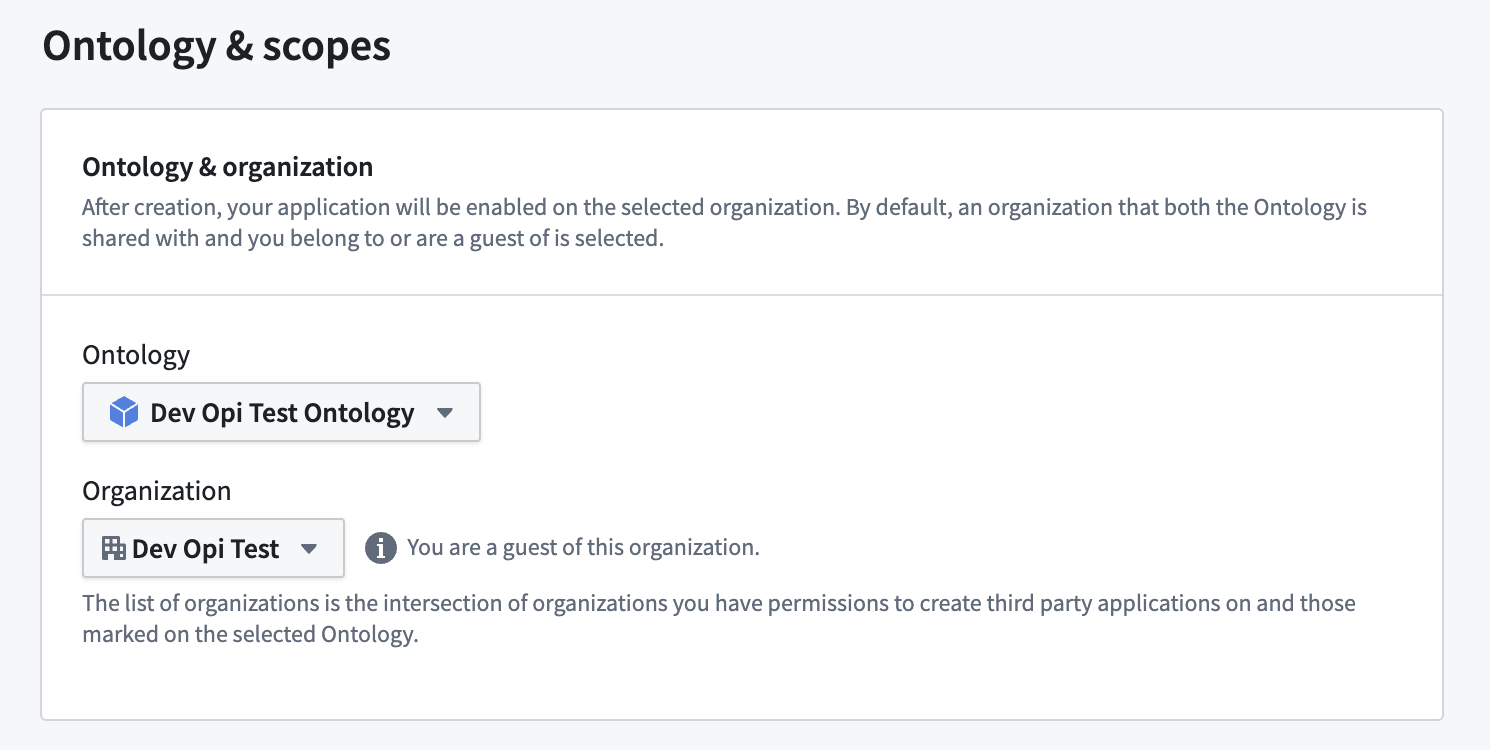Click the building icon next to Dev Opi Test
Screen dimensions: 1490x750
click(113, 548)
